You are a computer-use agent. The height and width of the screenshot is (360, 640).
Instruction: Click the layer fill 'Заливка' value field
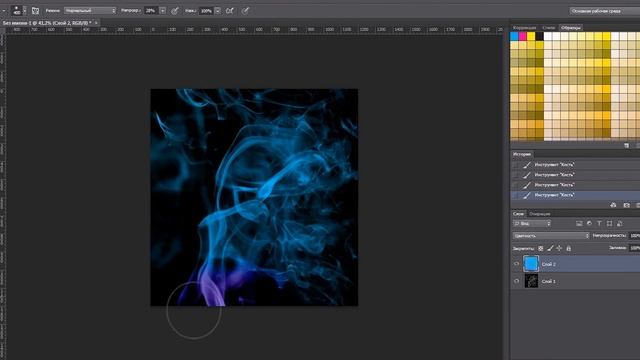pyautogui.click(x=635, y=248)
